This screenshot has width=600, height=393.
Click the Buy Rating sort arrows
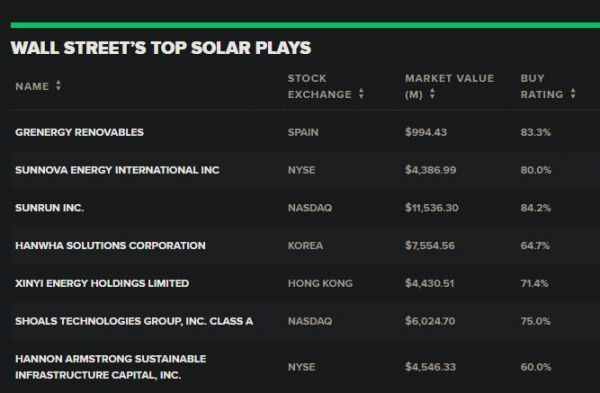573,94
